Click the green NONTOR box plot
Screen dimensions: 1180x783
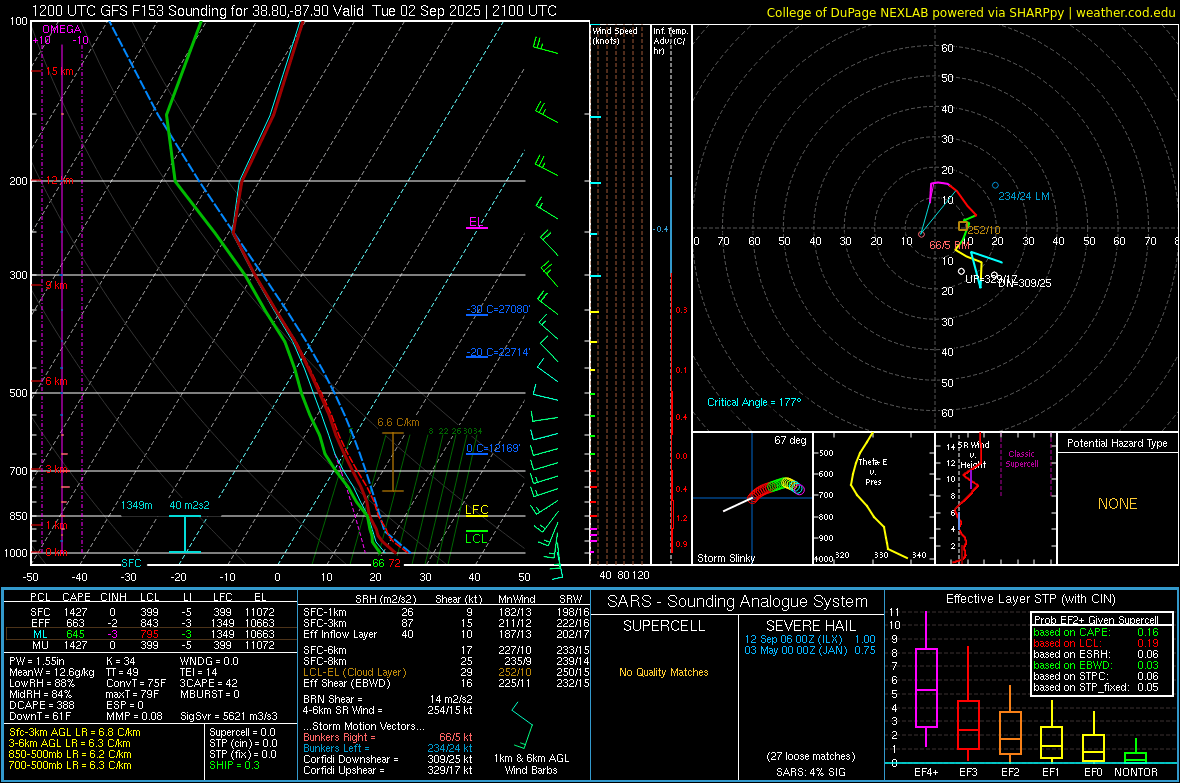tap(1135, 752)
